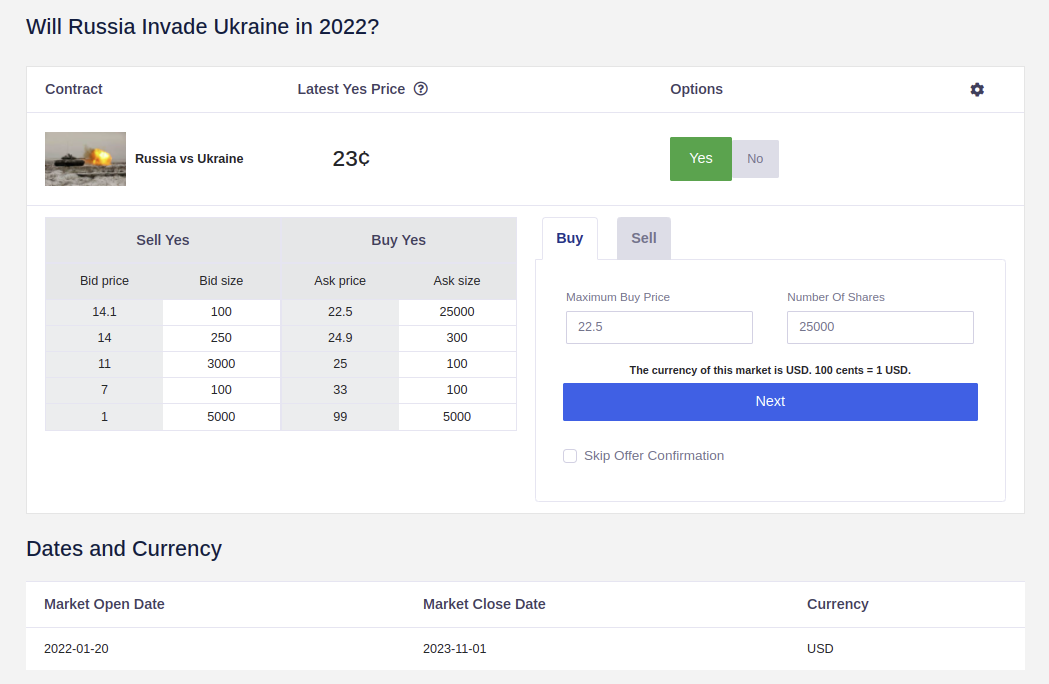This screenshot has height=684, width=1049.
Task: Click the 22.5 ask price cell
Action: 340,312
